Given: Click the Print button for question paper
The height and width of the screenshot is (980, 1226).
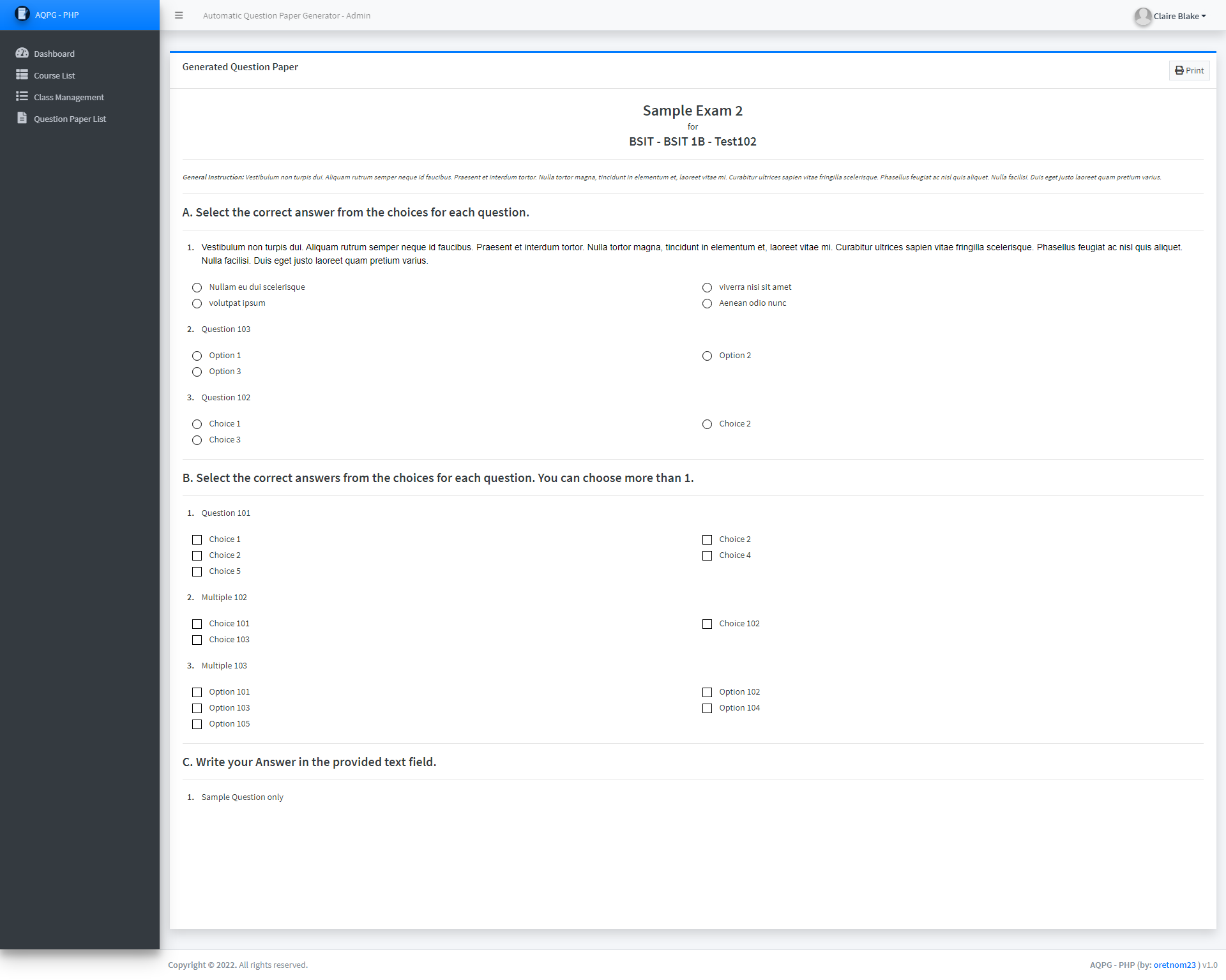Looking at the screenshot, I should tap(1189, 69).
